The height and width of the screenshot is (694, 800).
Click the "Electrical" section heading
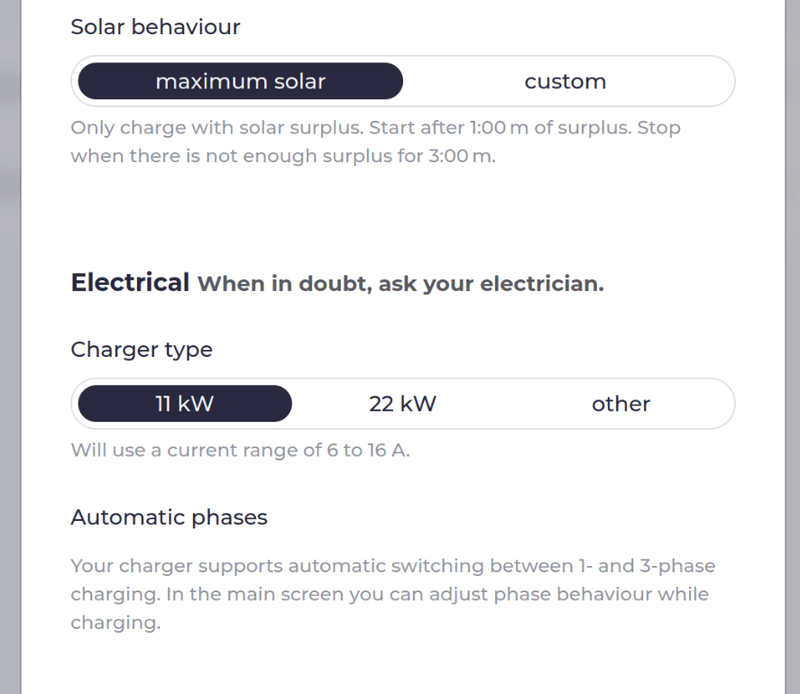pos(130,283)
